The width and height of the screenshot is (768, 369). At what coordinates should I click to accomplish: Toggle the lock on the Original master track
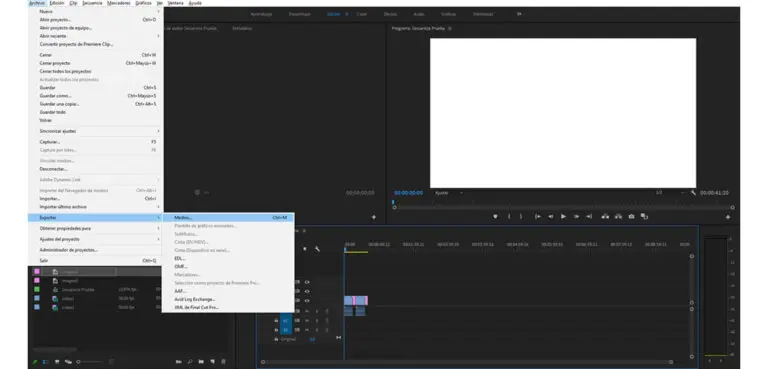pos(276,339)
